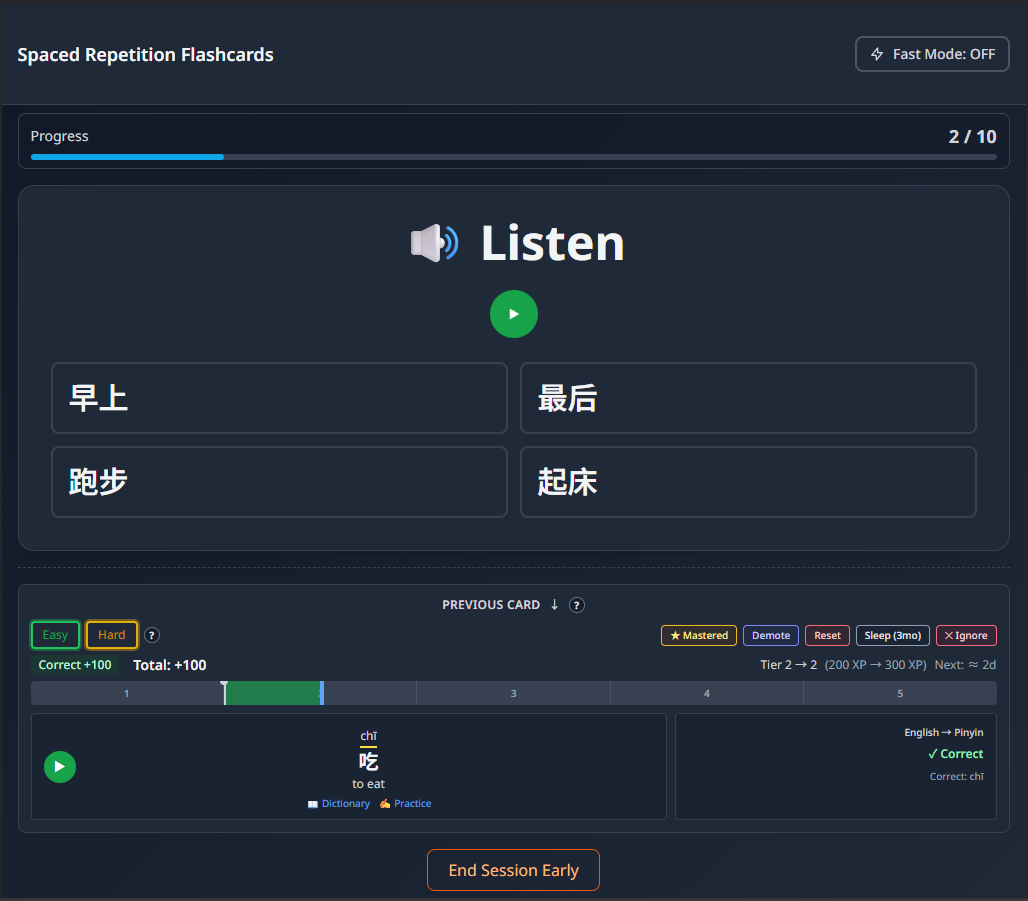Click 'Tier 2 → 2' text
The image size is (1028, 901).
(x=789, y=665)
